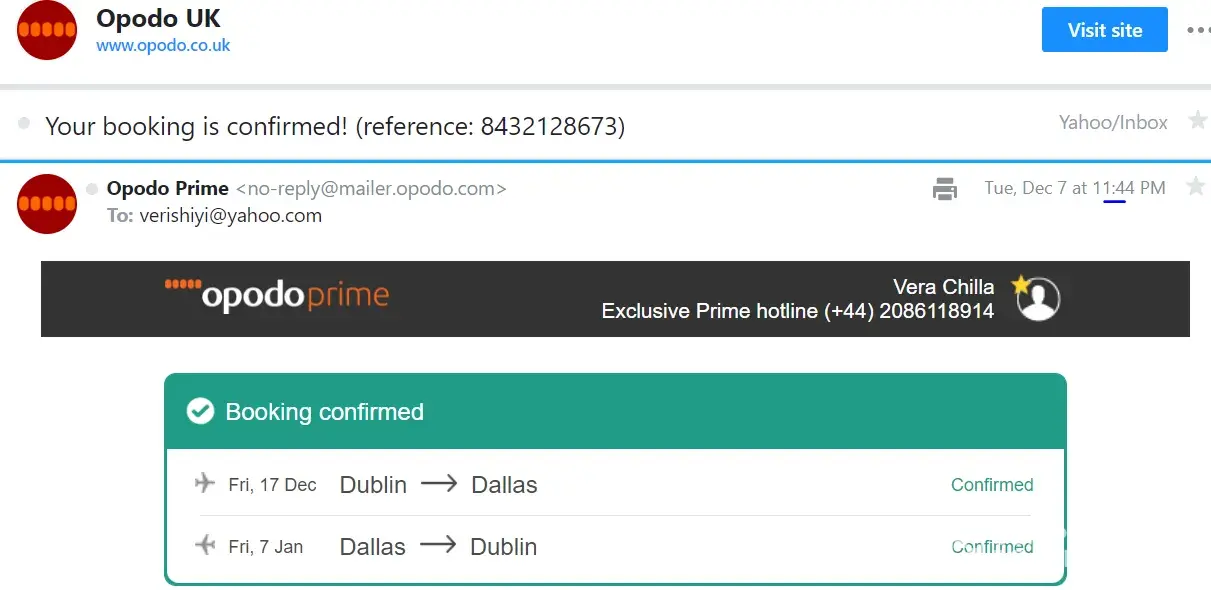This screenshot has width=1211, height=590.
Task: Click the opodo prime banner logo
Action: coord(277,296)
